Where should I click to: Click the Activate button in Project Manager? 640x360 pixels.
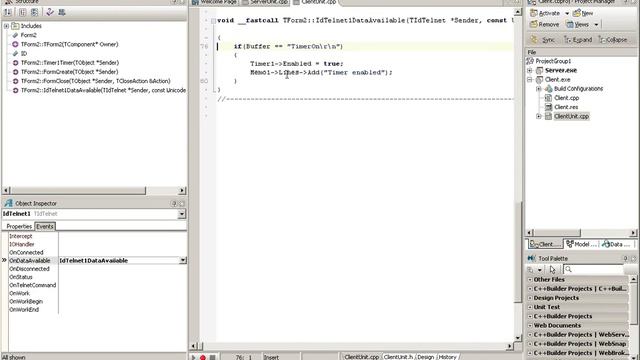(x=544, y=13)
